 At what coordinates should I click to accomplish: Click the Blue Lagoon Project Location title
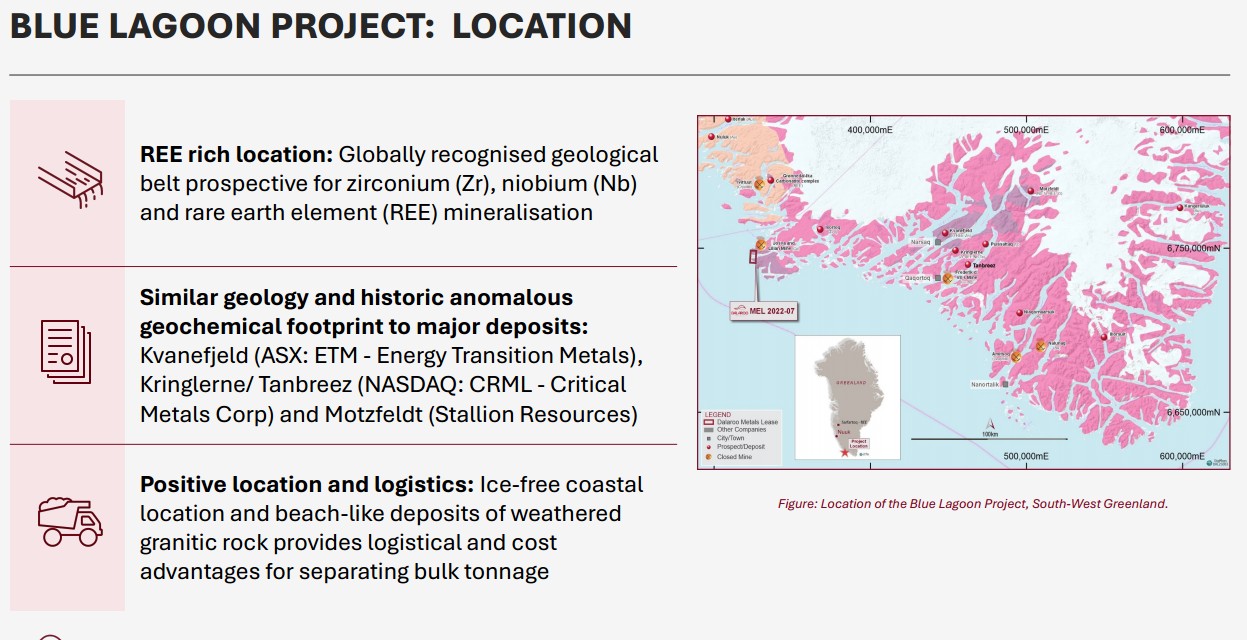(x=321, y=25)
